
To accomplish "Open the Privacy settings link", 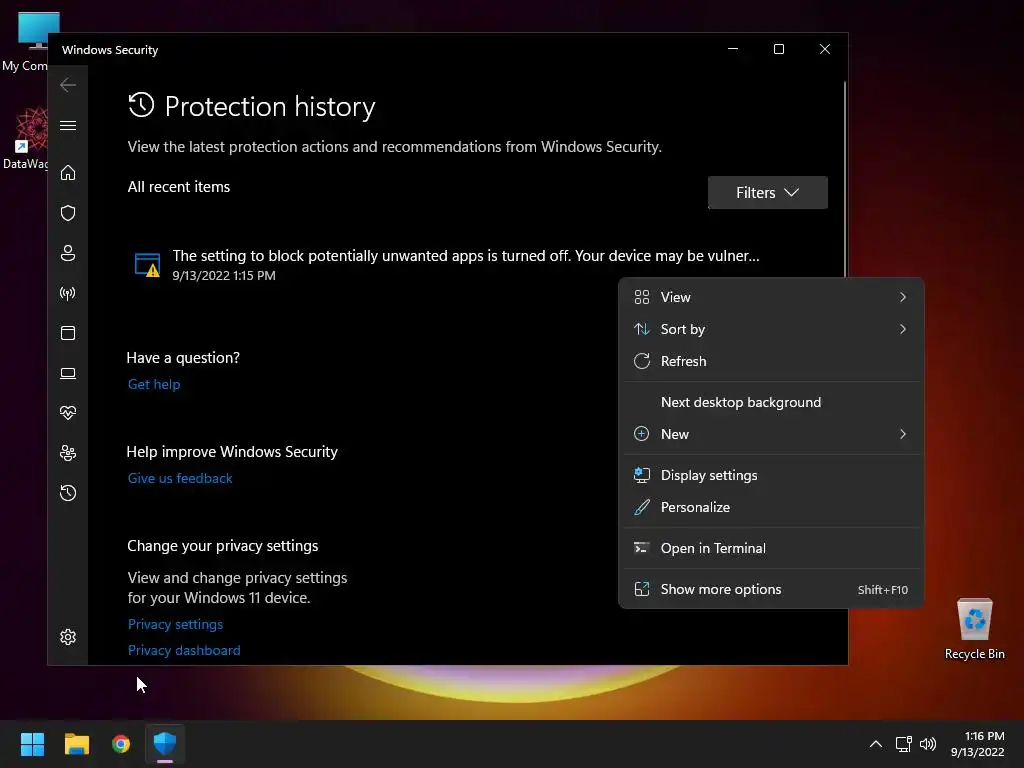I will 175,624.
